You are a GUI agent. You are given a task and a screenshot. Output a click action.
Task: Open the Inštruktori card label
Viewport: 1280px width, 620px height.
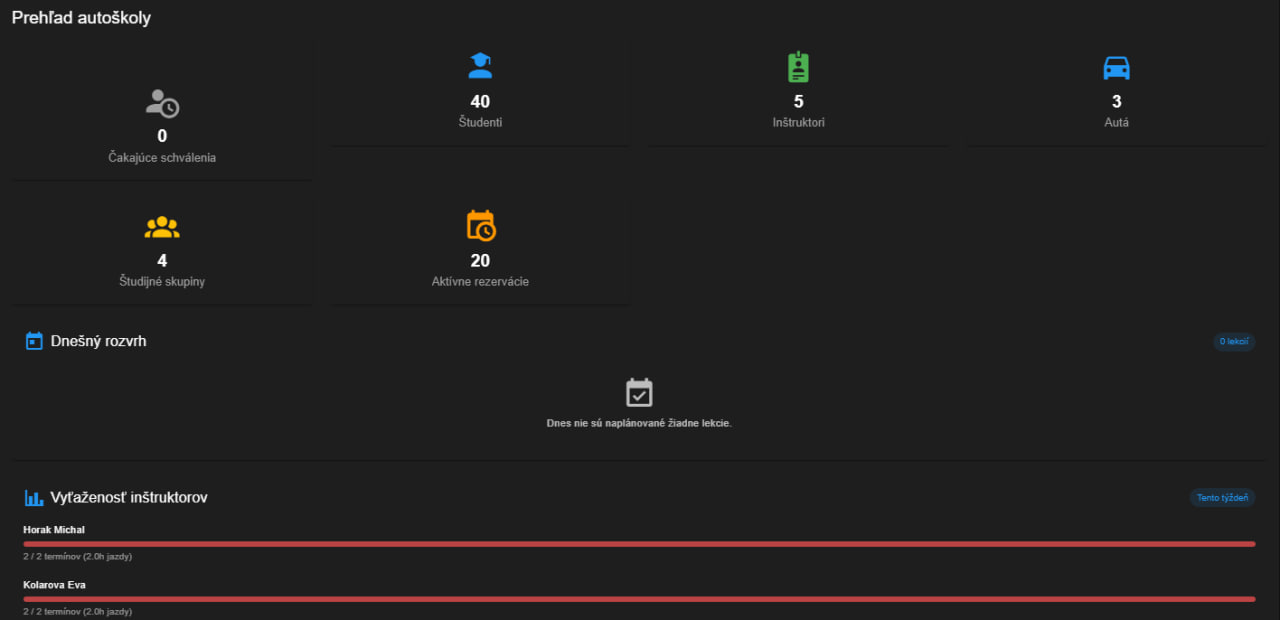coord(798,122)
